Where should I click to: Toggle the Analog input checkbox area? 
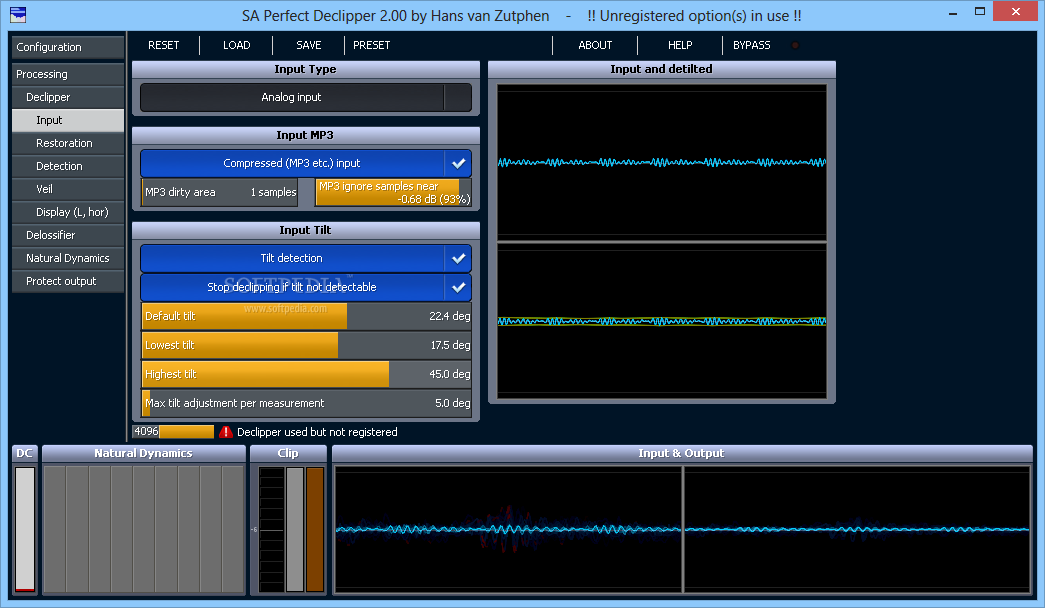(x=458, y=97)
